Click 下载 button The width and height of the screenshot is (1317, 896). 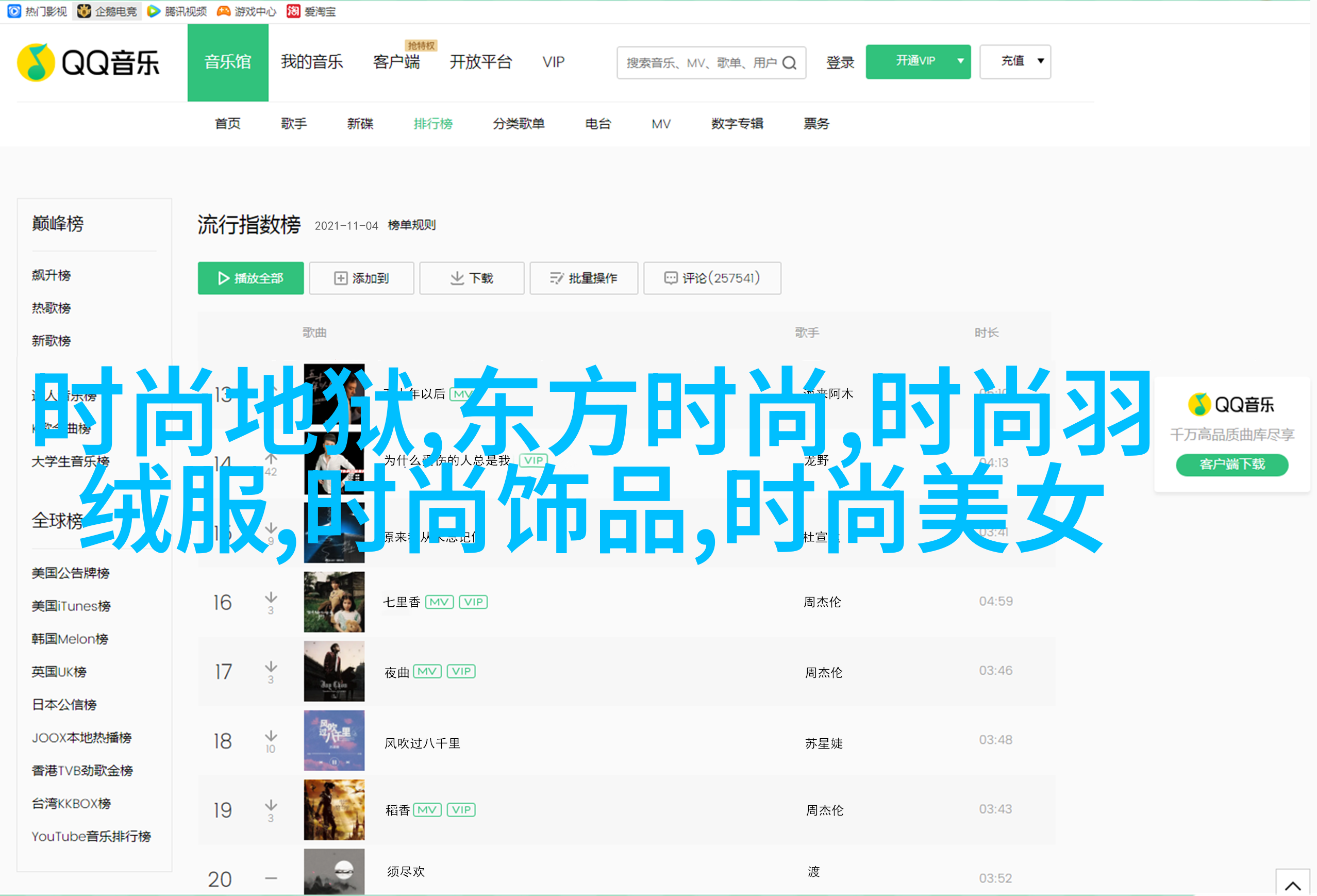(x=472, y=278)
